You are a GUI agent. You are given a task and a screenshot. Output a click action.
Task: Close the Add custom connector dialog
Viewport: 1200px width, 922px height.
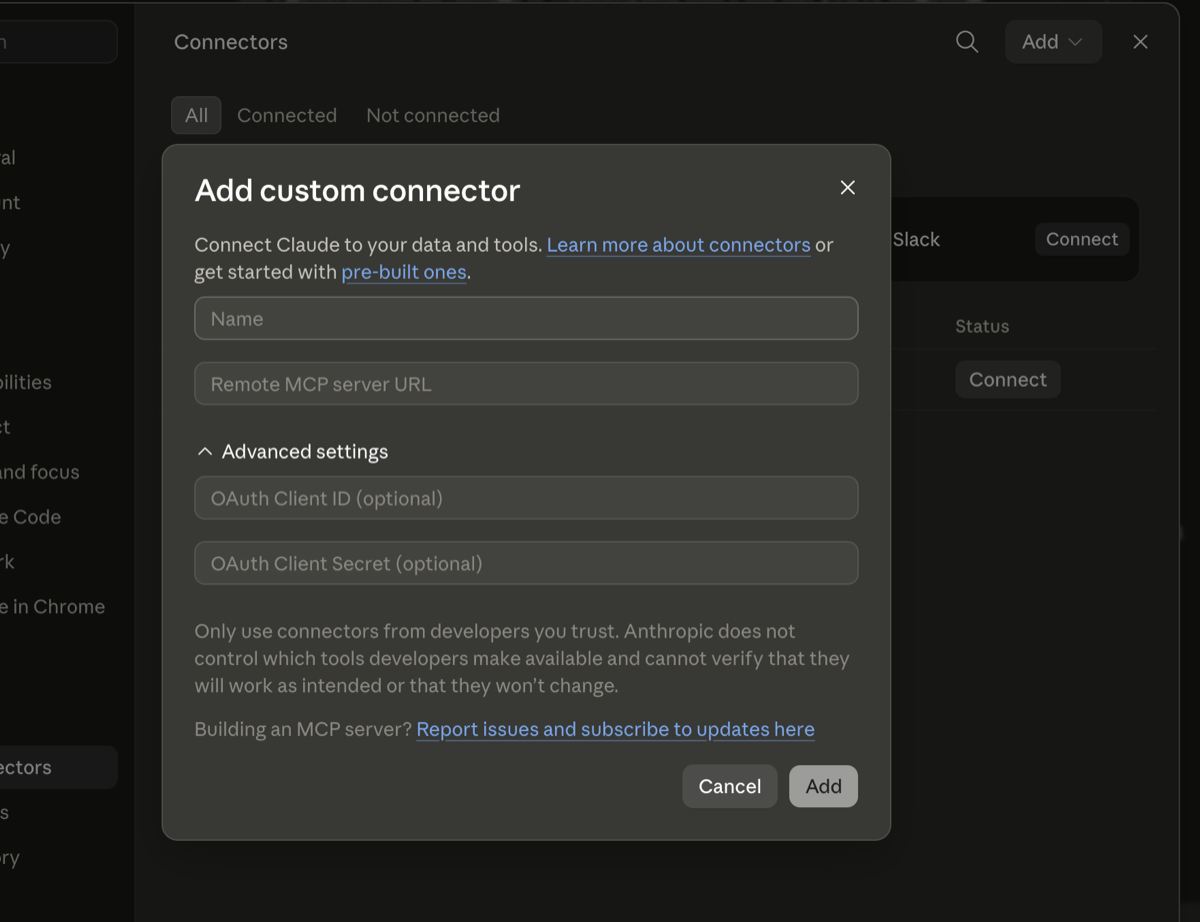click(x=847, y=188)
